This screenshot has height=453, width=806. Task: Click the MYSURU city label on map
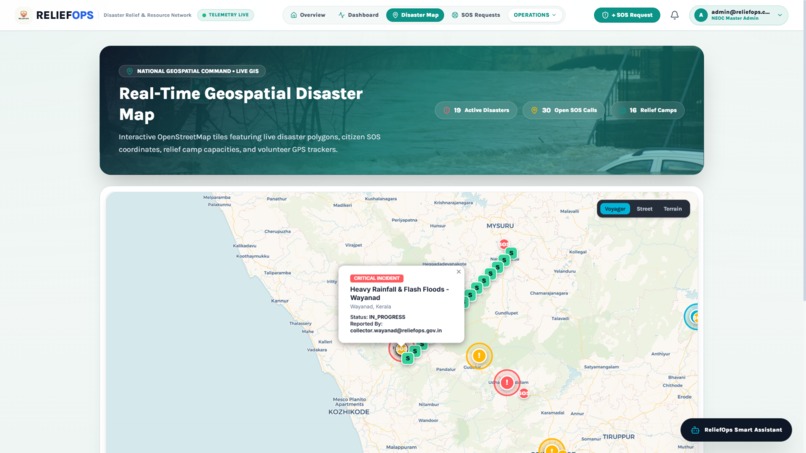500,226
